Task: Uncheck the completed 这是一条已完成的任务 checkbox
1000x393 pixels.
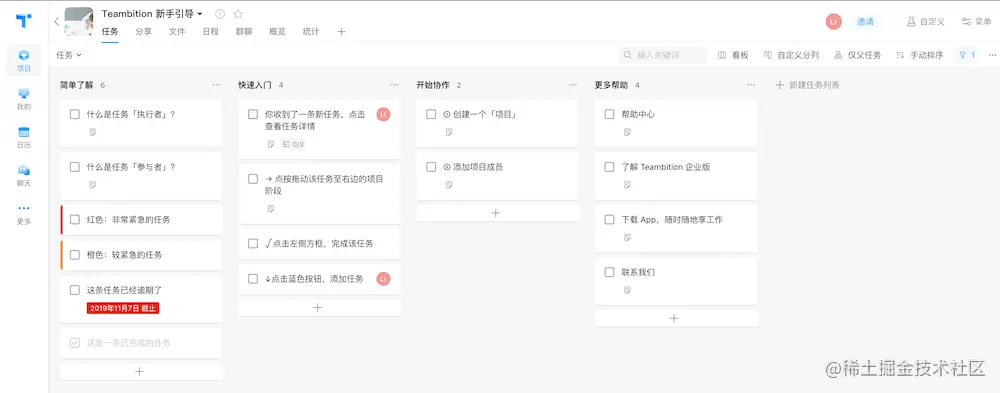Action: (75, 343)
